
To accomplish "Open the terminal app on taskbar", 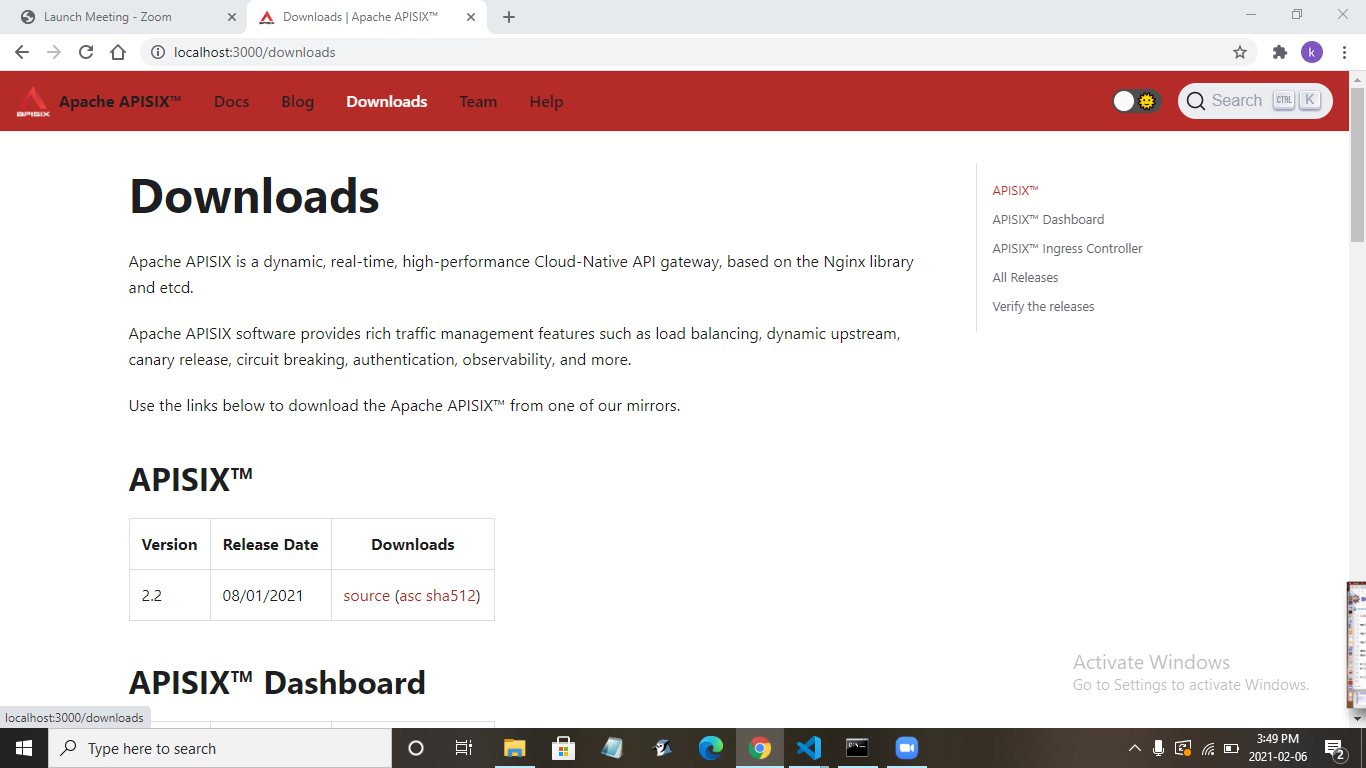I will [857, 748].
